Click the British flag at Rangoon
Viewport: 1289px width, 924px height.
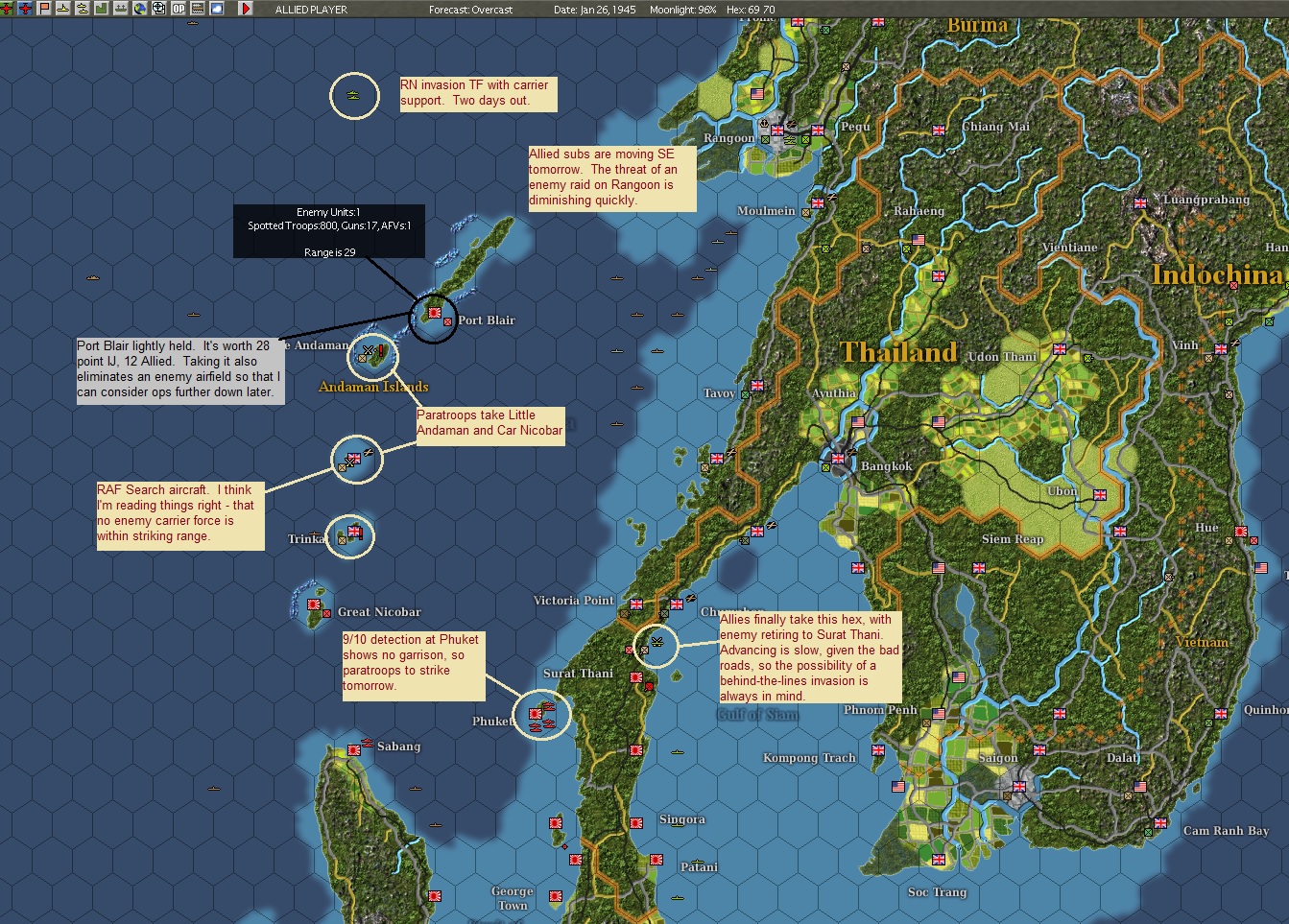(777, 130)
